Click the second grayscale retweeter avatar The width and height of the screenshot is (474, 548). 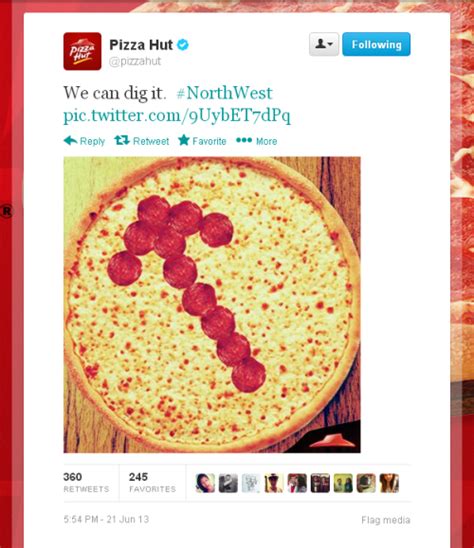(228, 483)
